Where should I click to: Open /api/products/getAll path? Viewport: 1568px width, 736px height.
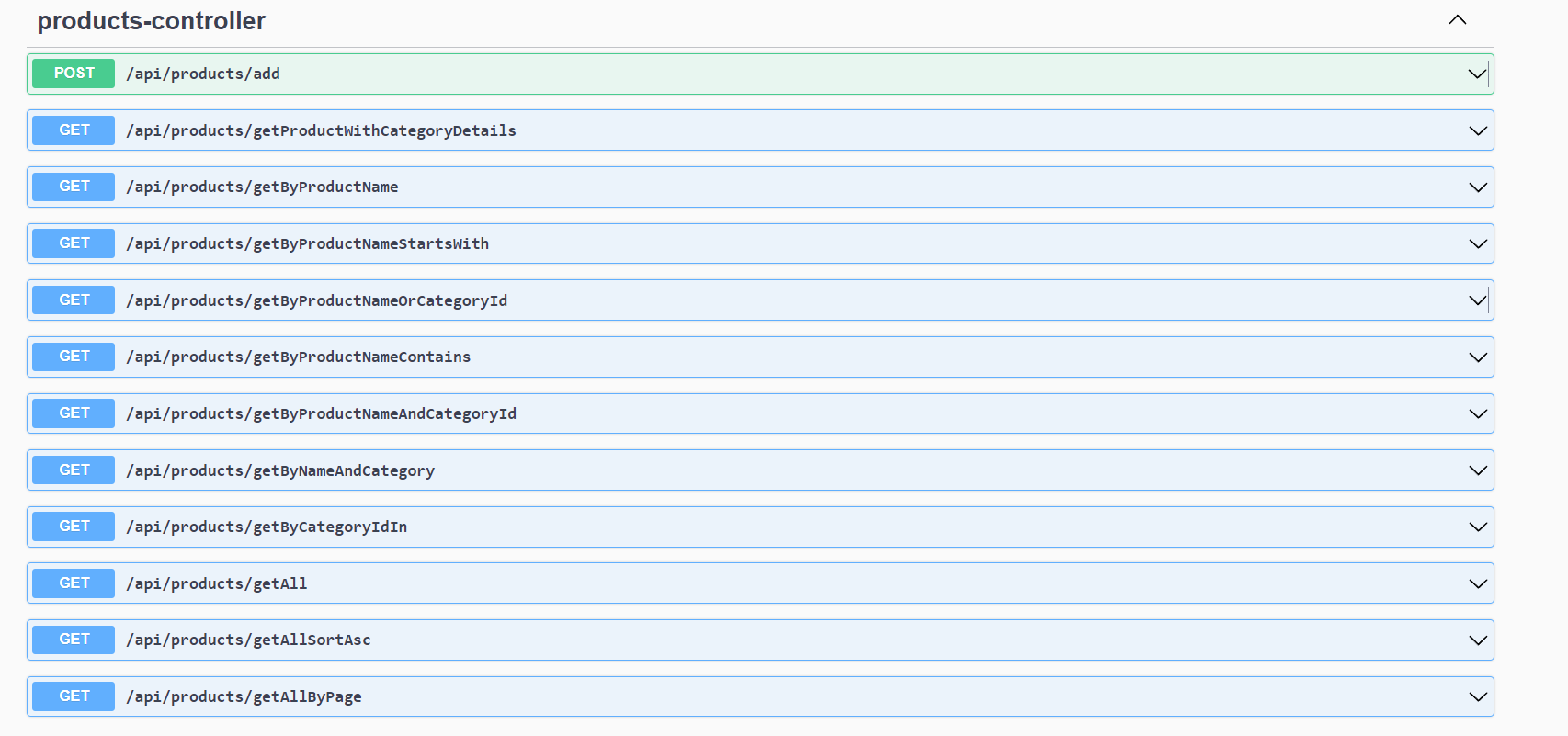(x=217, y=583)
